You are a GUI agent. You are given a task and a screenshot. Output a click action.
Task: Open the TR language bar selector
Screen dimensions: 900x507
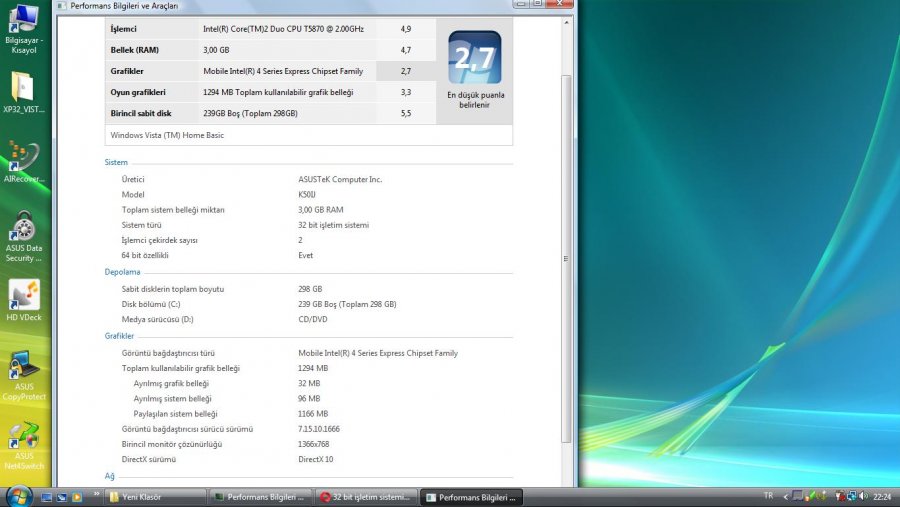[768, 496]
